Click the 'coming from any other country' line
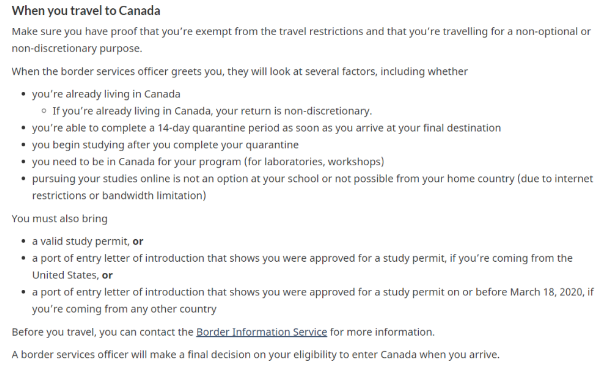The width and height of the screenshot is (600, 368). click(124, 309)
